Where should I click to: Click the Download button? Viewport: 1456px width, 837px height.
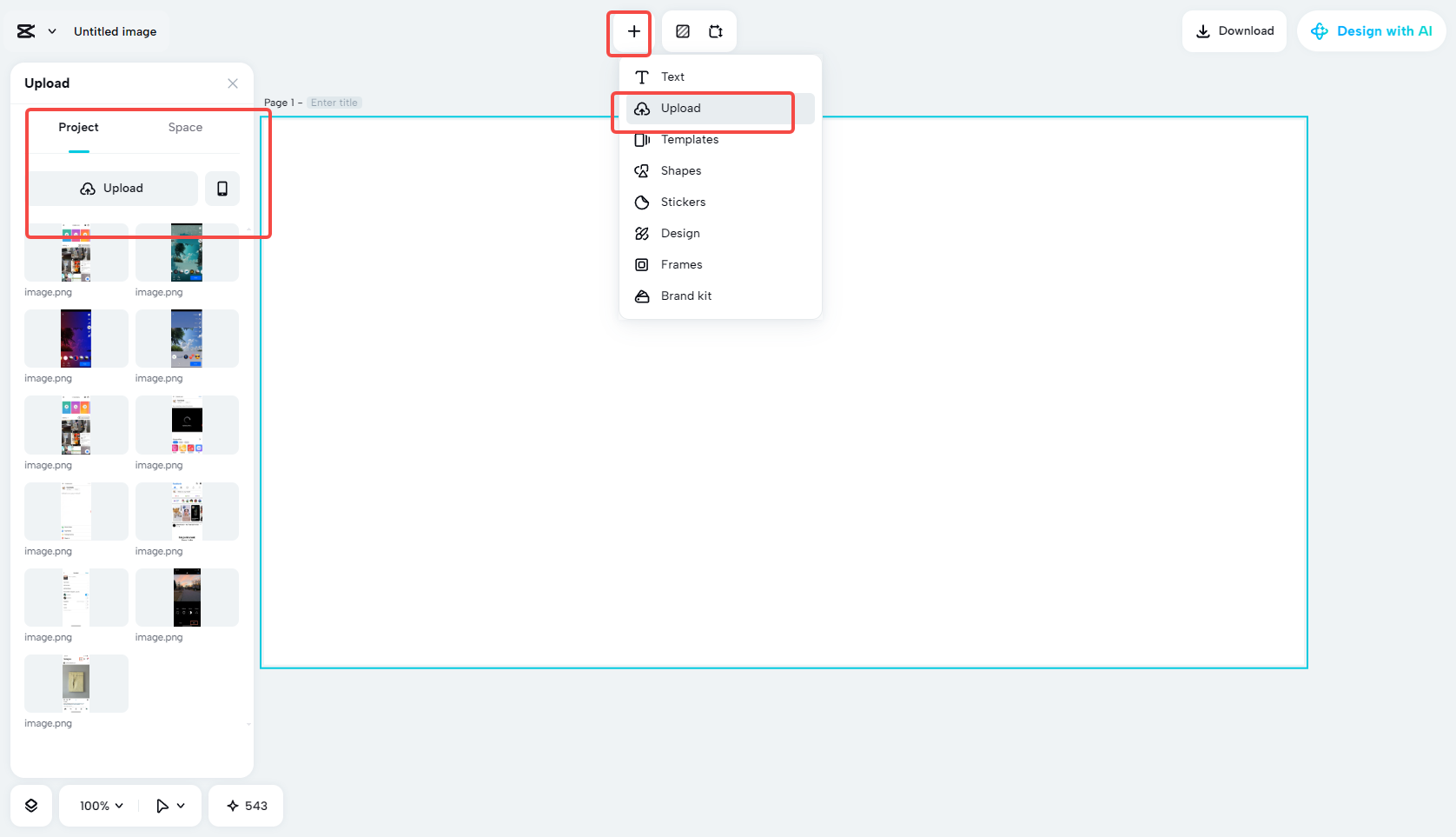[x=1234, y=30]
